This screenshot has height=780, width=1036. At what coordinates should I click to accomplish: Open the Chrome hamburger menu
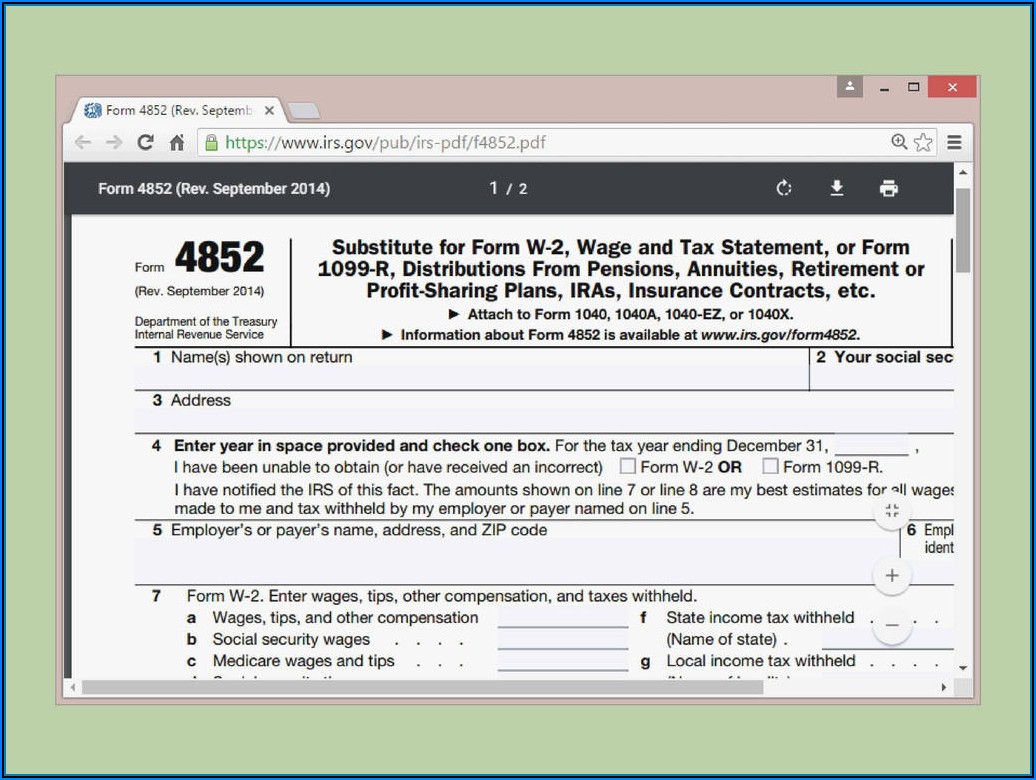point(955,143)
